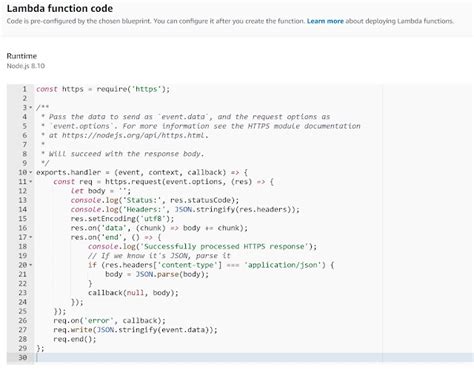The width and height of the screenshot is (474, 369).
Task: Click line number 29 in the gutter
Action: [x=22, y=348]
